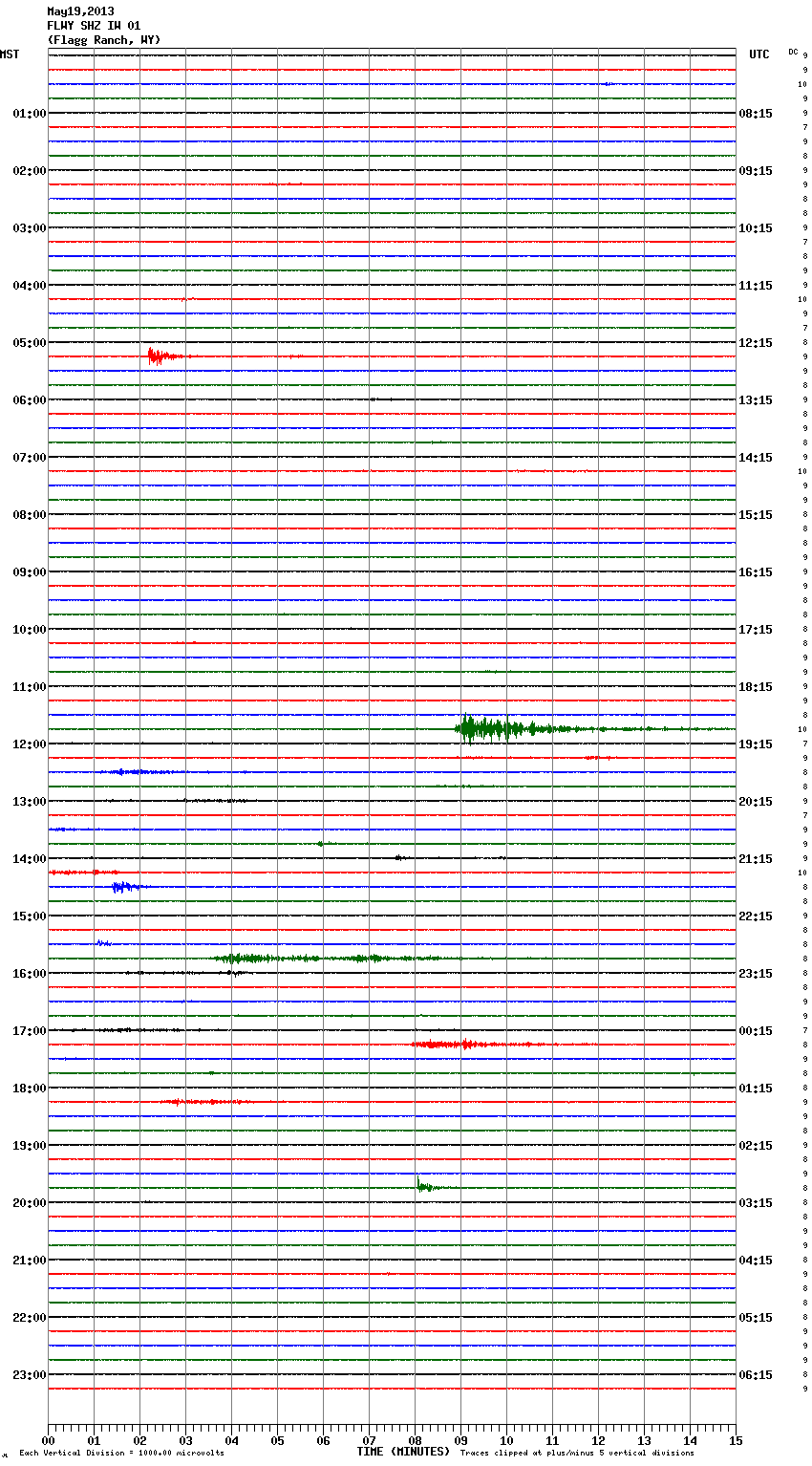Select the 06:00 MST time label

coord(30,400)
